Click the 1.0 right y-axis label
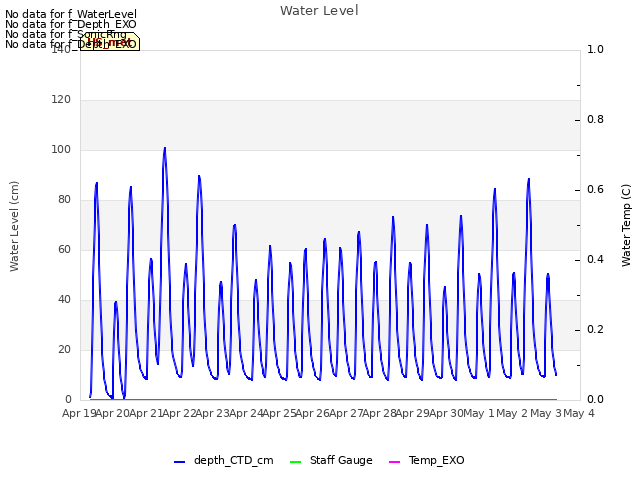This screenshot has height=480, width=640. pos(595,49)
